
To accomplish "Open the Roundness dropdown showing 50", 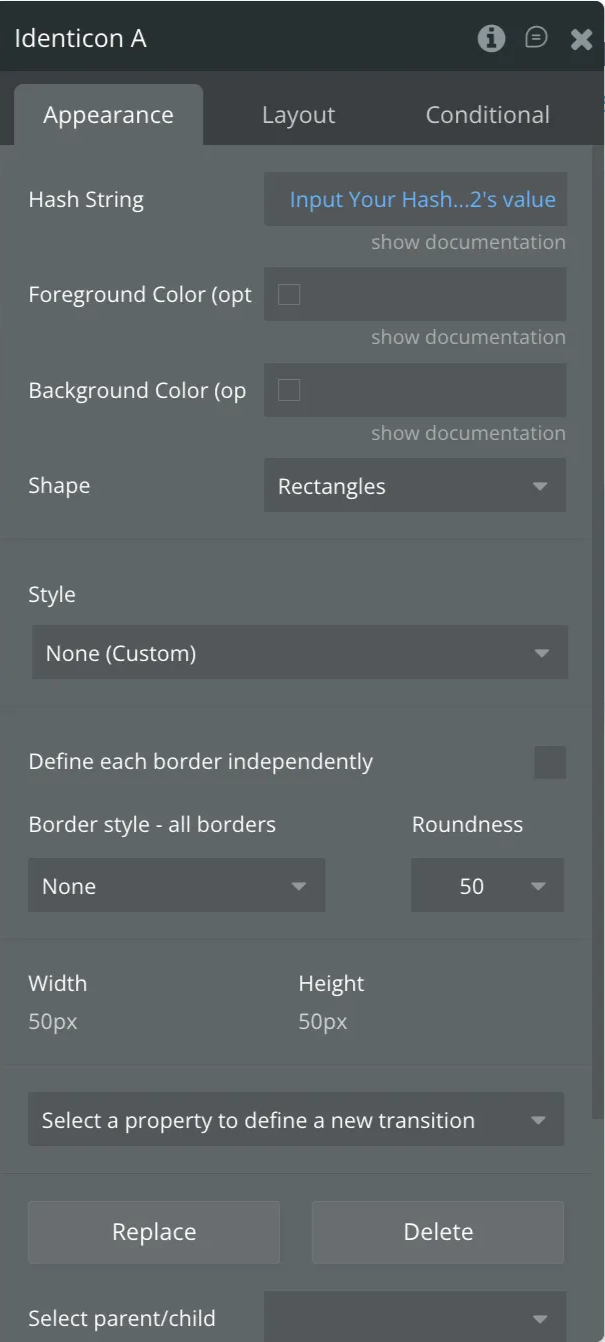I will point(487,886).
